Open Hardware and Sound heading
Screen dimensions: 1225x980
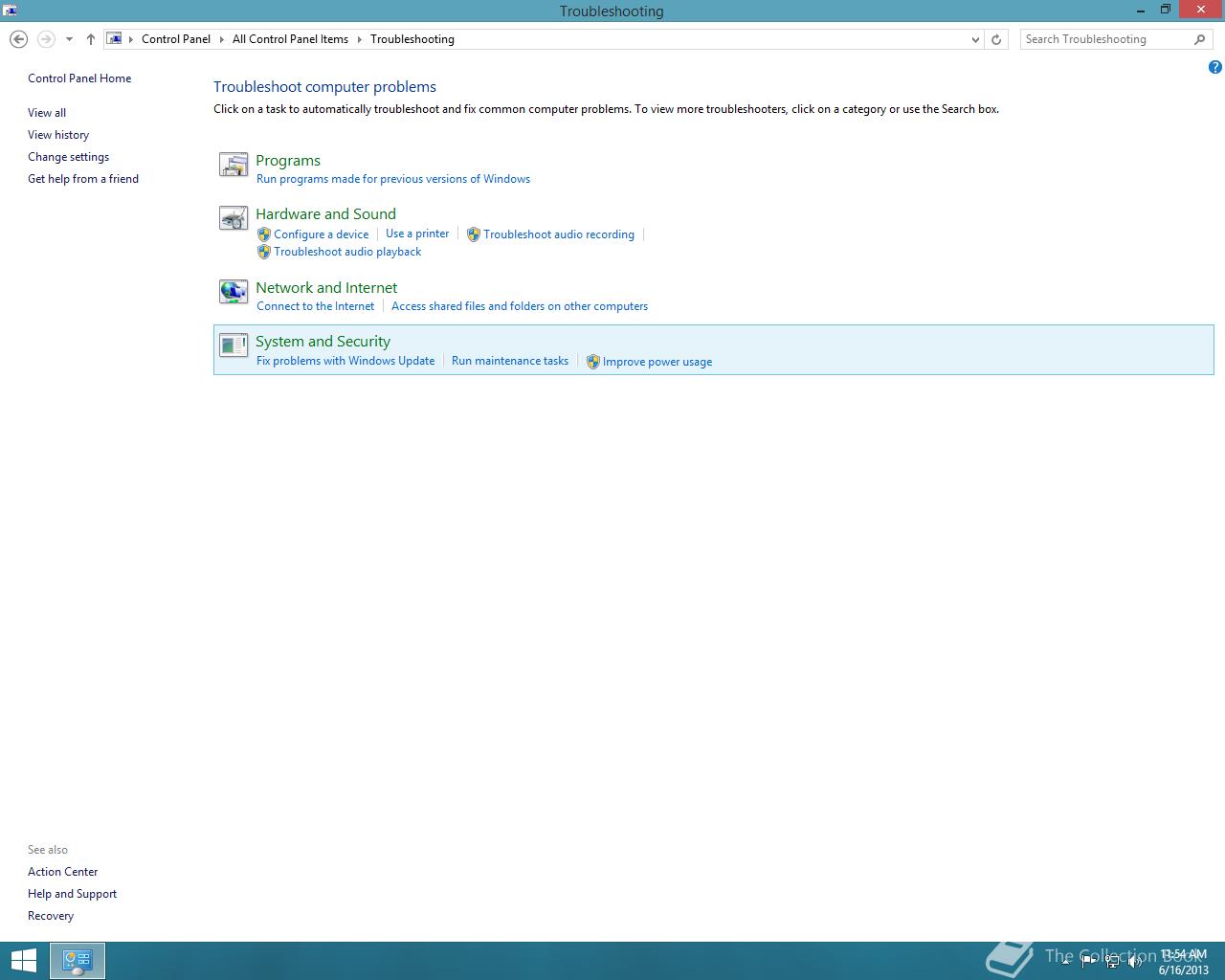pyautogui.click(x=325, y=214)
